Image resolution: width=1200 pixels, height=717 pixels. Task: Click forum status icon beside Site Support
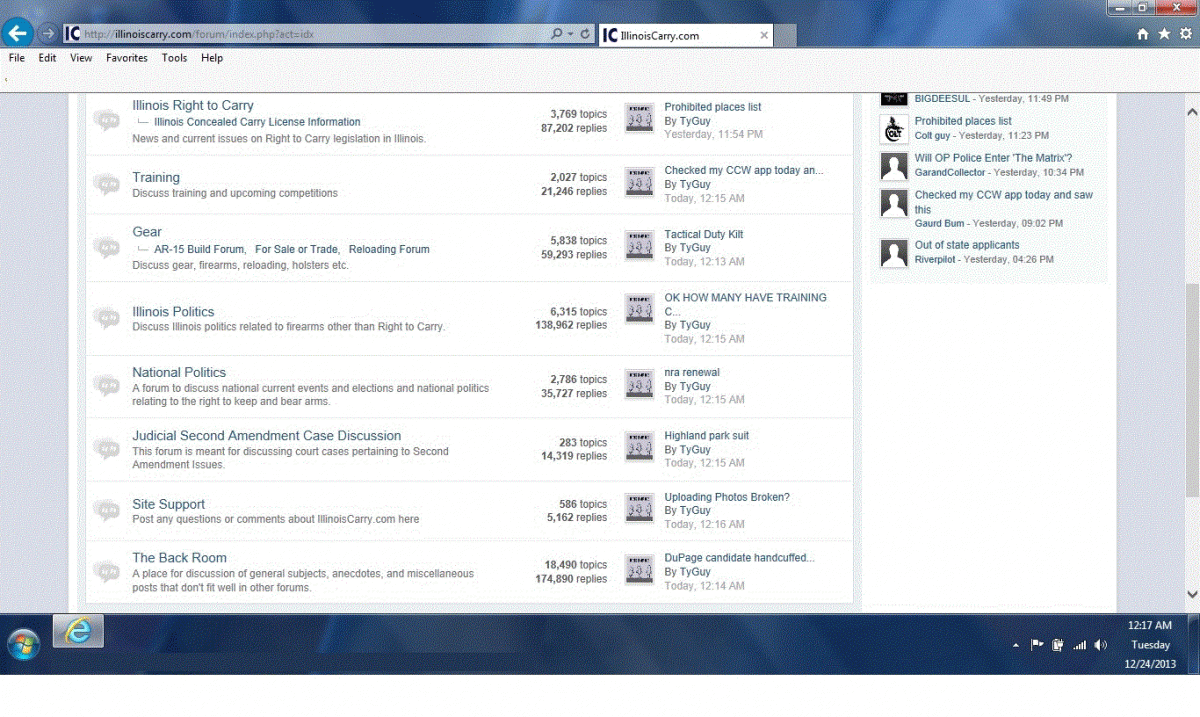(106, 510)
